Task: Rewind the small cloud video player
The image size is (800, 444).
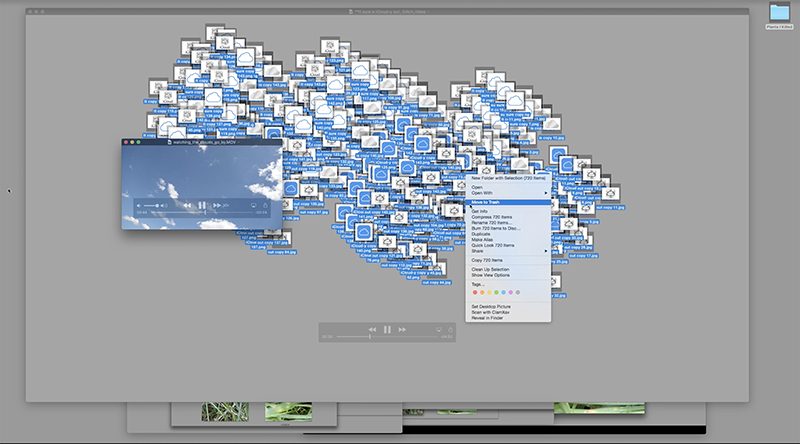Action: 186,204
